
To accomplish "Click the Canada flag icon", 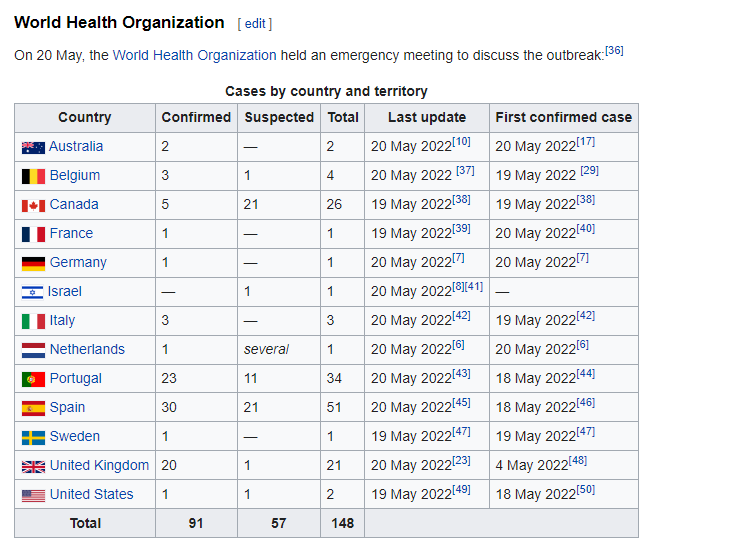I will (33, 205).
